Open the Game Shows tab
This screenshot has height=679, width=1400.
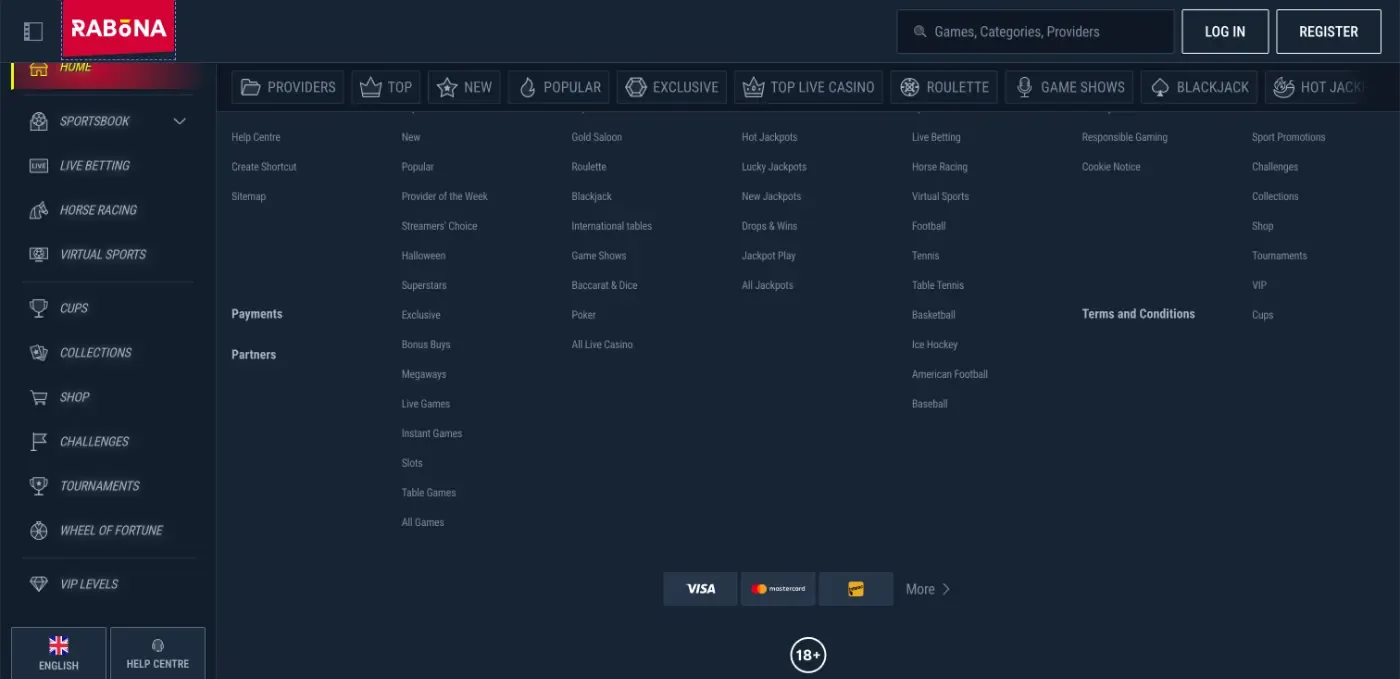point(1069,87)
